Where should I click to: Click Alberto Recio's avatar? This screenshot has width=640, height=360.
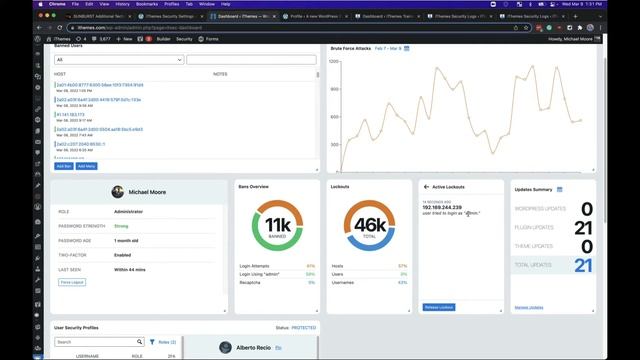click(225, 347)
